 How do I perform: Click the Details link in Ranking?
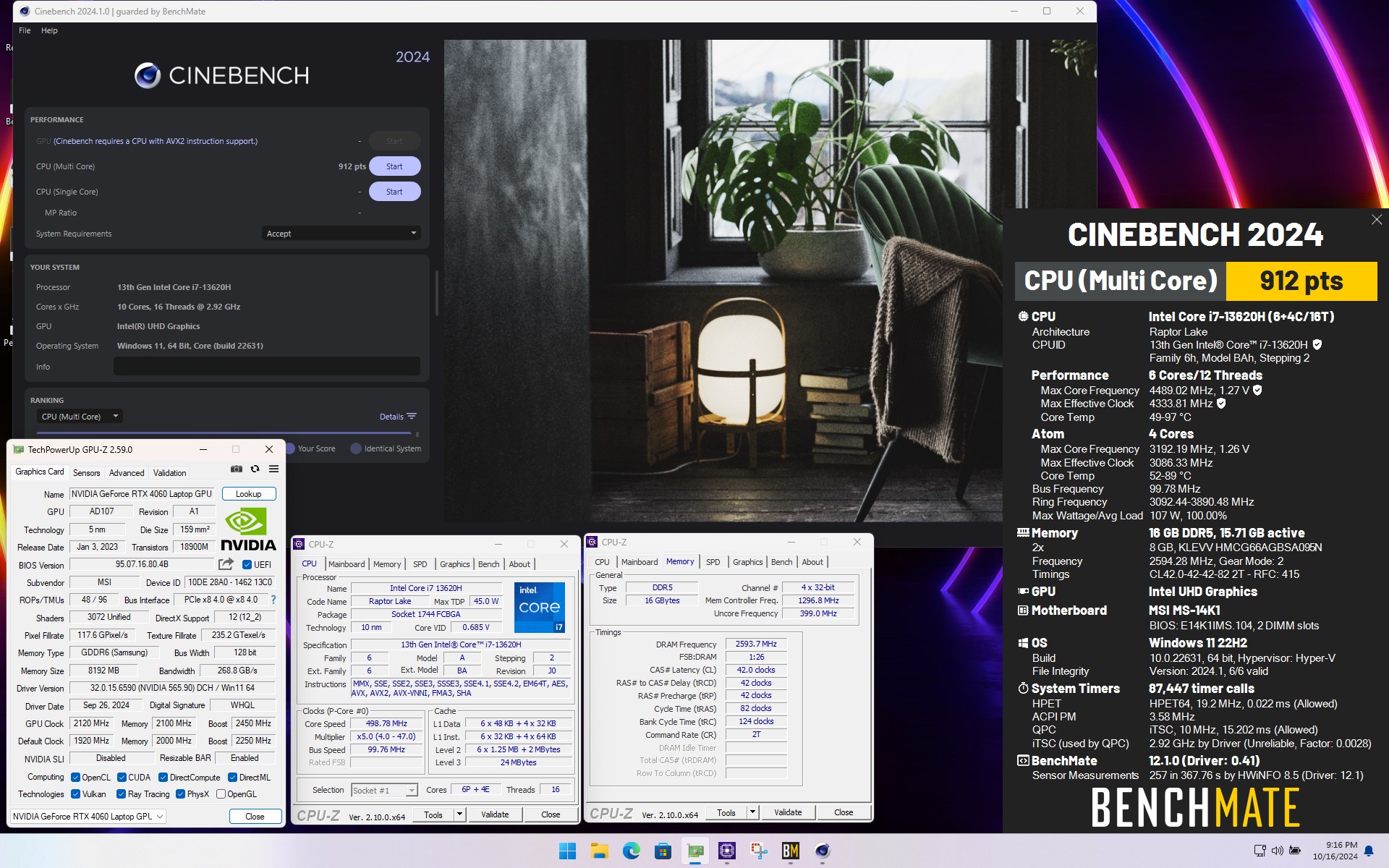pos(391,417)
